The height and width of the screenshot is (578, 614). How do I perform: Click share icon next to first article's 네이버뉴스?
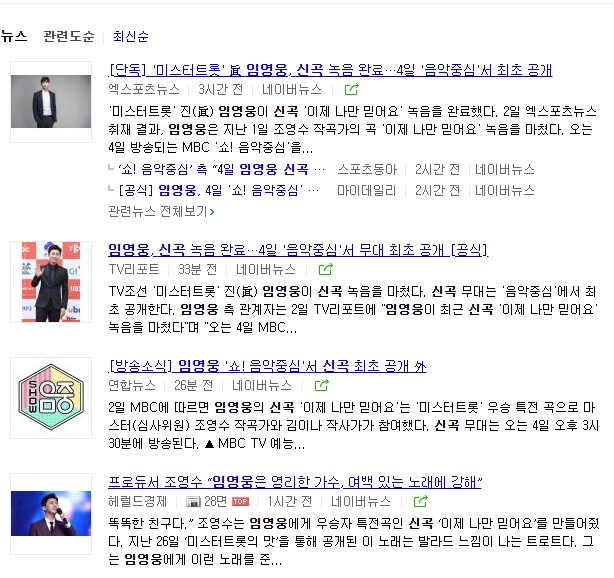coord(351,90)
